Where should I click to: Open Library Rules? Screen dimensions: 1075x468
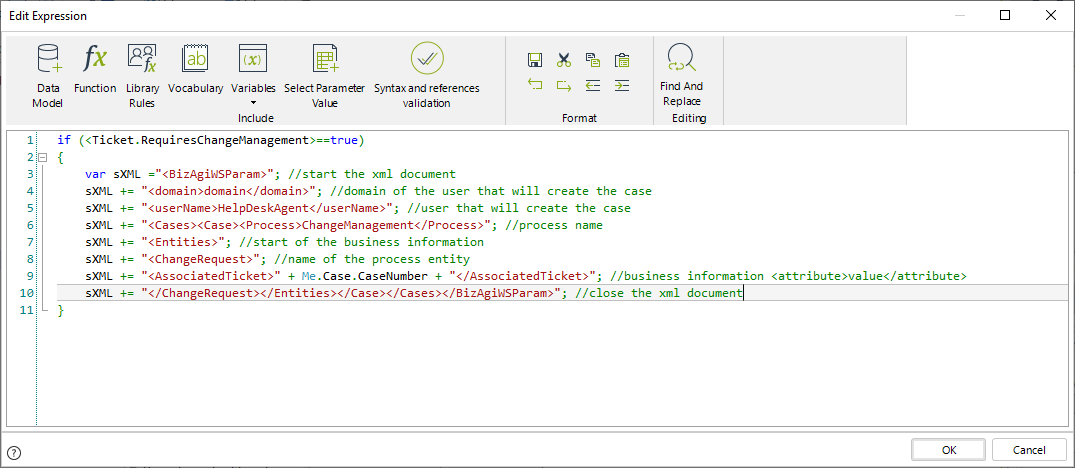coord(142,76)
